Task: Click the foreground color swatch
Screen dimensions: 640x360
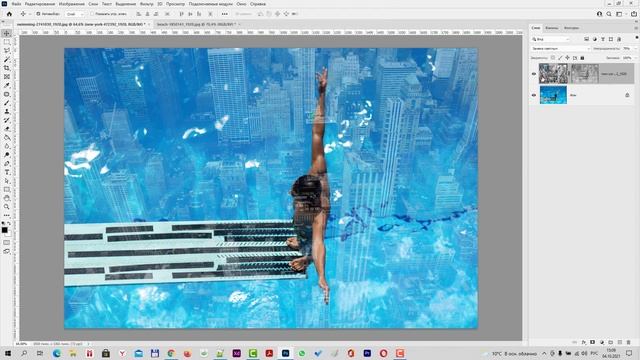Action: click(x=4, y=230)
